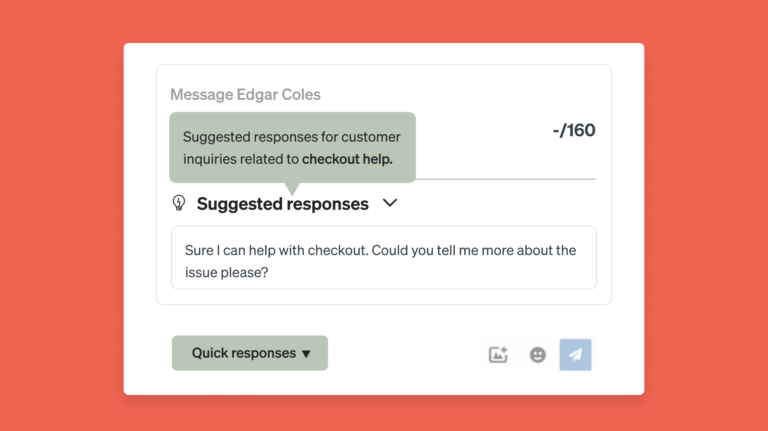The height and width of the screenshot is (431, 768).
Task: Click empty white space between Quick responses and image icon
Action: pyautogui.click(x=407, y=354)
